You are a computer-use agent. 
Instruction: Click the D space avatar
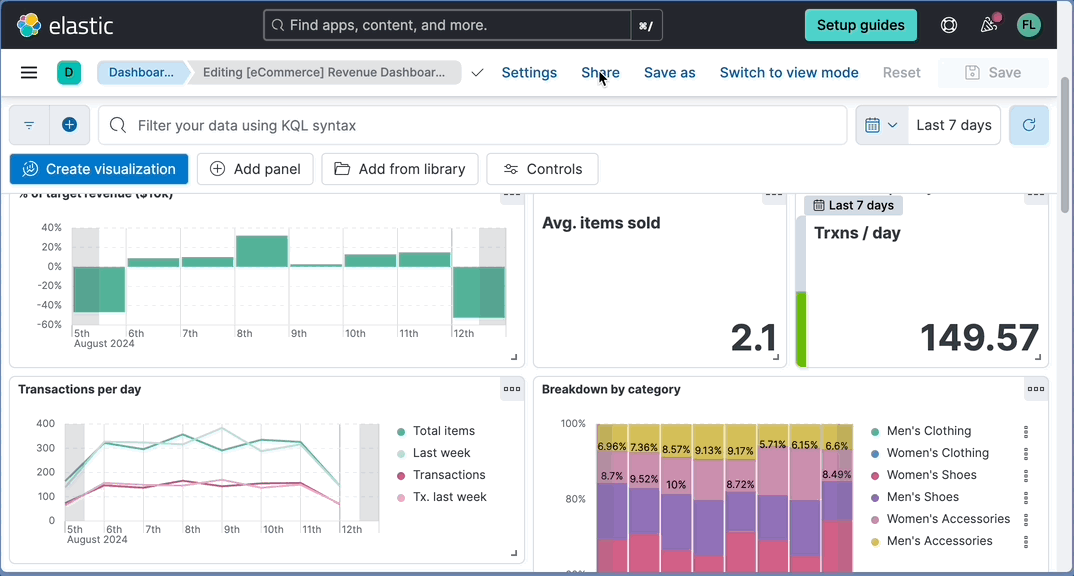pyautogui.click(x=69, y=73)
